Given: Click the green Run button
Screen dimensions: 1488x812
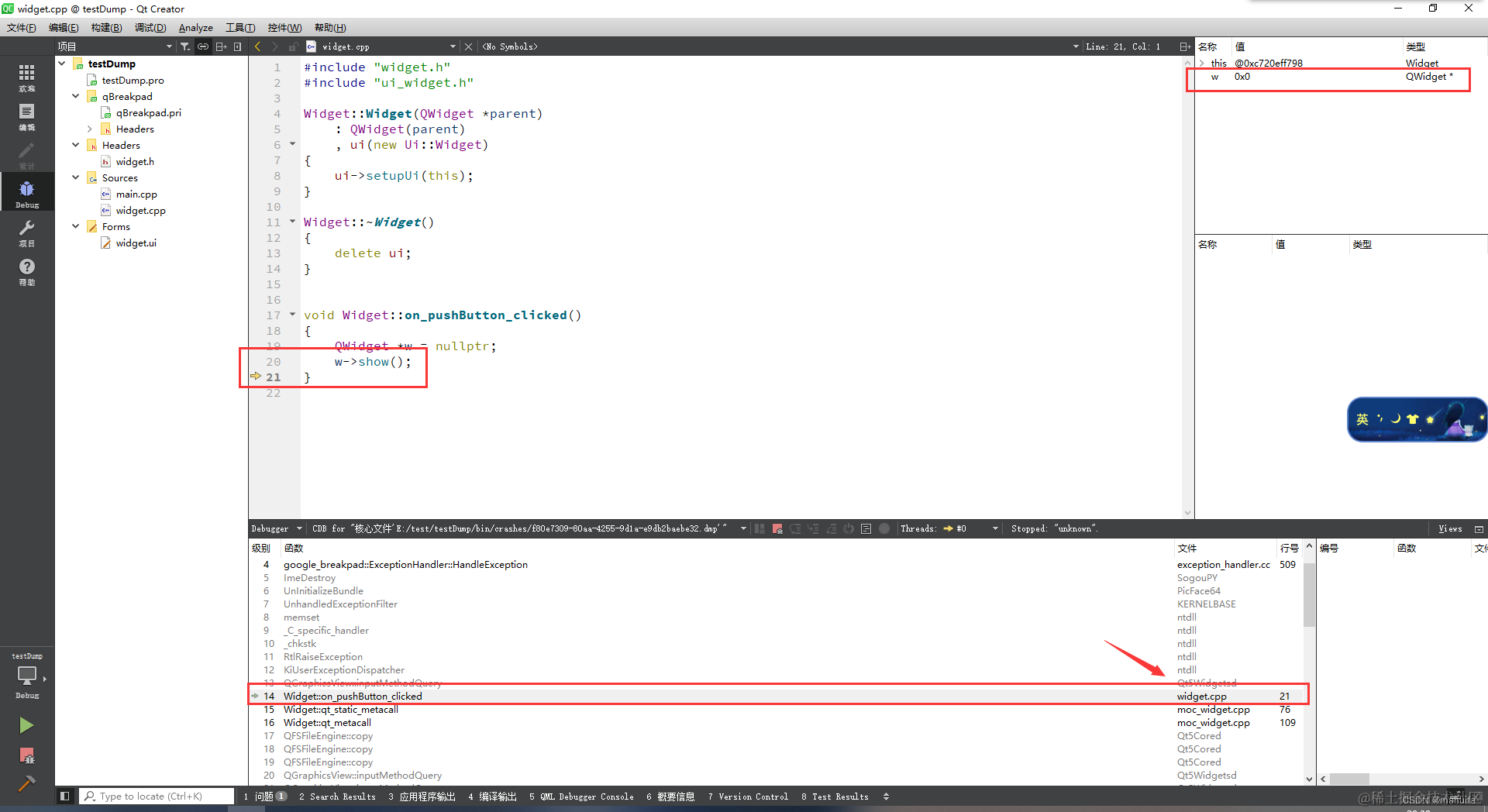Looking at the screenshot, I should [26, 725].
